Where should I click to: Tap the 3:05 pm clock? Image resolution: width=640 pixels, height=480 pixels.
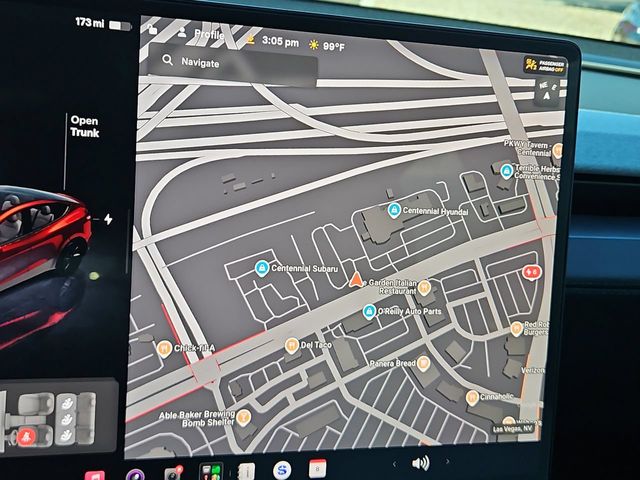tap(280, 41)
